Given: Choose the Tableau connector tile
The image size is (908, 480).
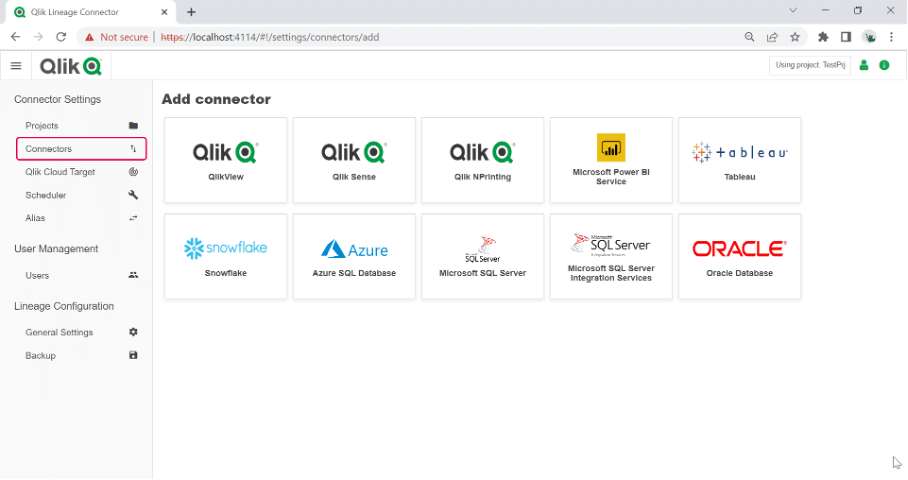Looking at the screenshot, I should coord(739,160).
